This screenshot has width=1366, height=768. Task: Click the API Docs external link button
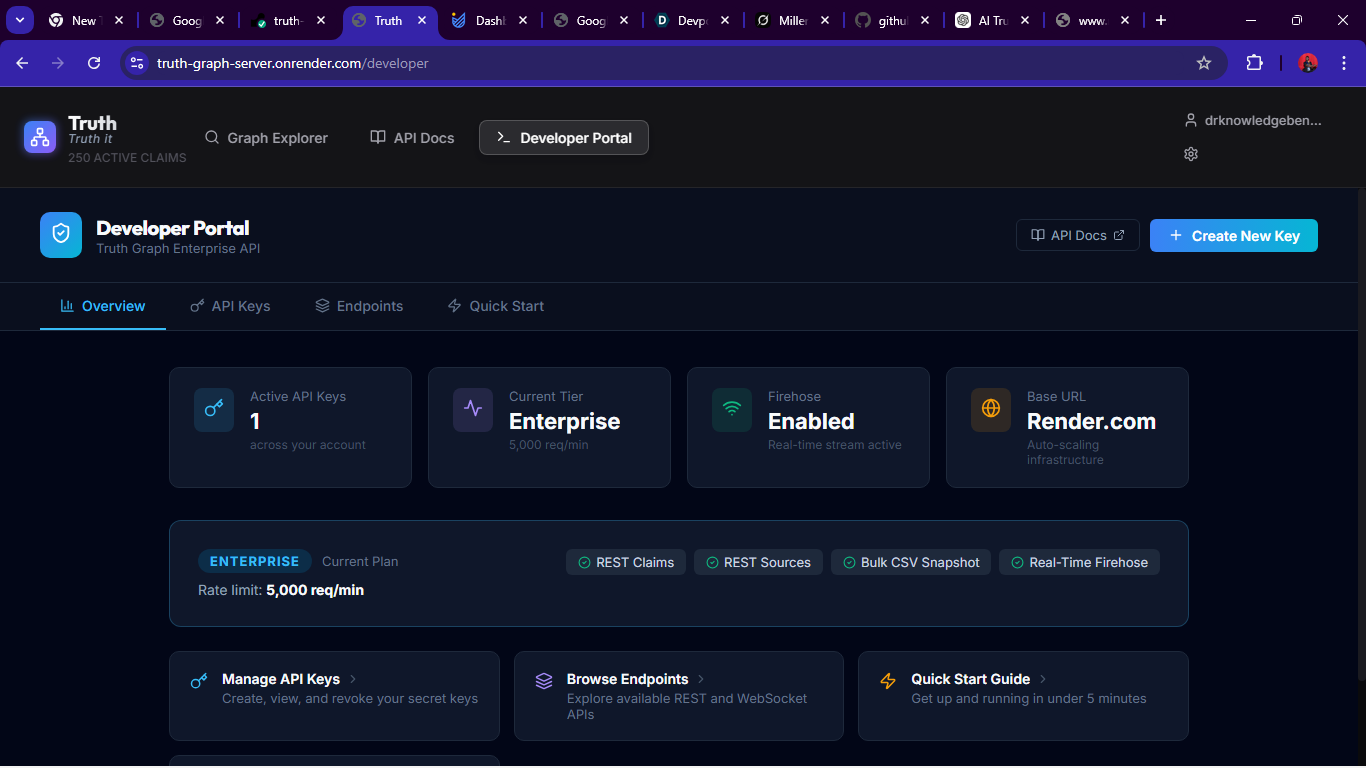pos(1078,235)
